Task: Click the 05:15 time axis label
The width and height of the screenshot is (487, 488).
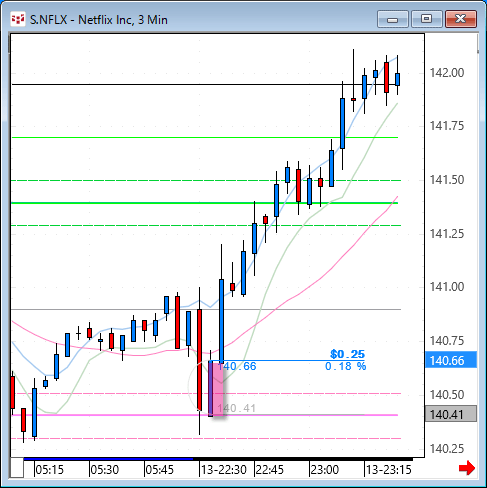Action: tap(50, 470)
